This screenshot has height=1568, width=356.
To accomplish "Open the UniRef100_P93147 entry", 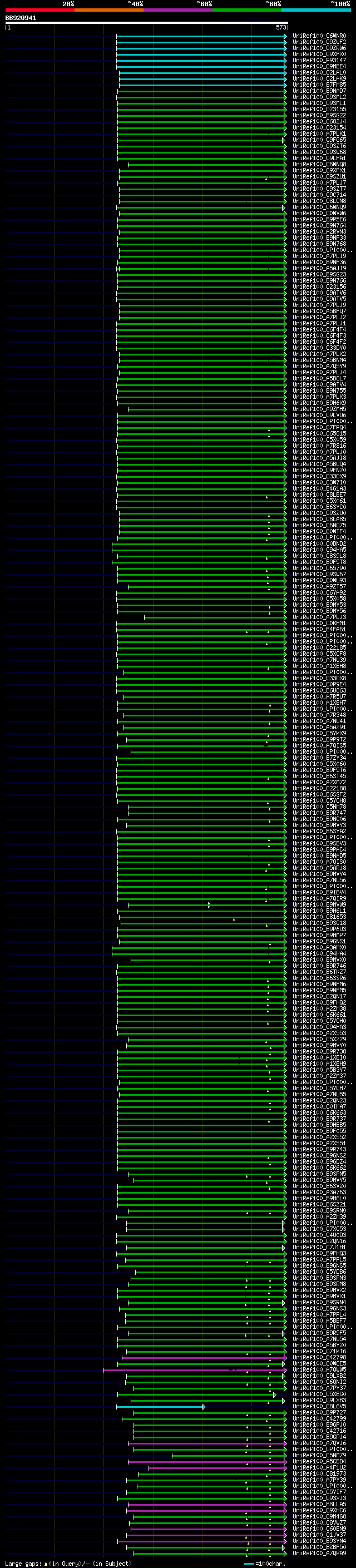I will pyautogui.click(x=319, y=61).
